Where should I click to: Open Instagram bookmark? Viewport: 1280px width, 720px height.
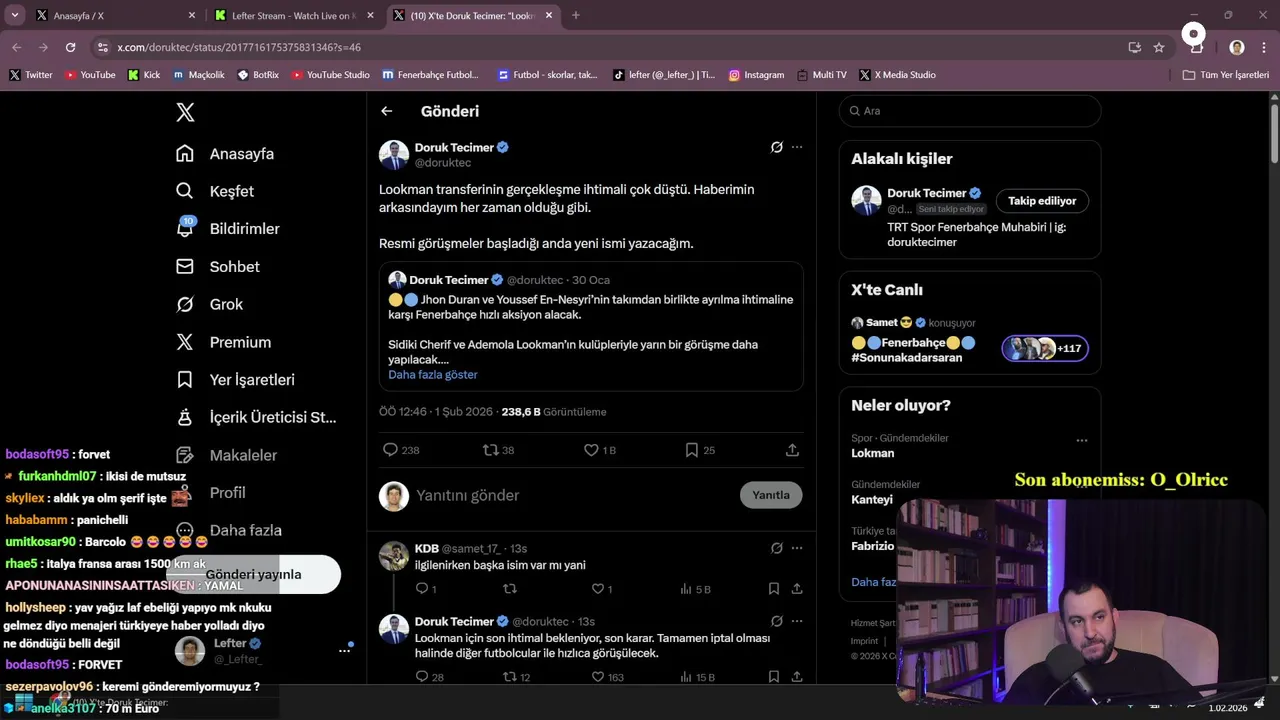756,75
